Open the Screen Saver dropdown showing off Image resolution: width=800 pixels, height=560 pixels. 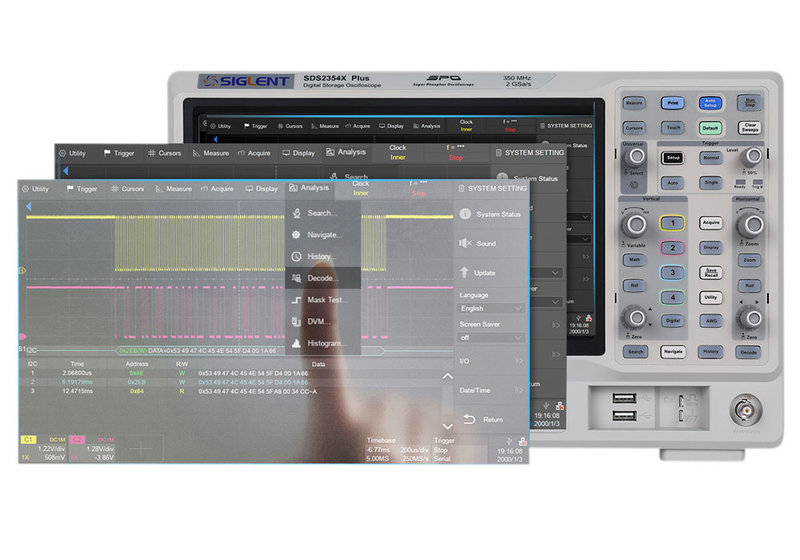491,338
